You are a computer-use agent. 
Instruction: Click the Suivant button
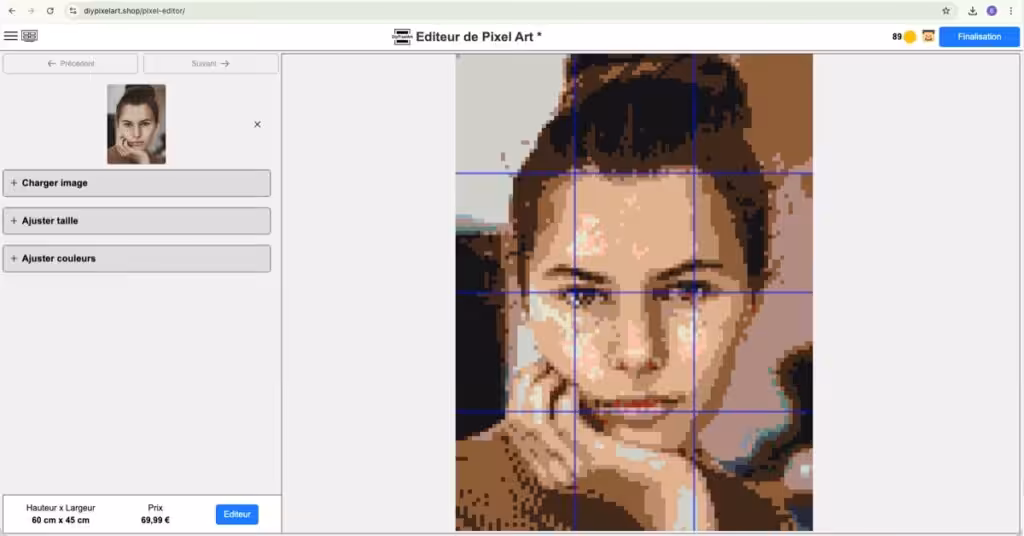[x=210, y=64]
